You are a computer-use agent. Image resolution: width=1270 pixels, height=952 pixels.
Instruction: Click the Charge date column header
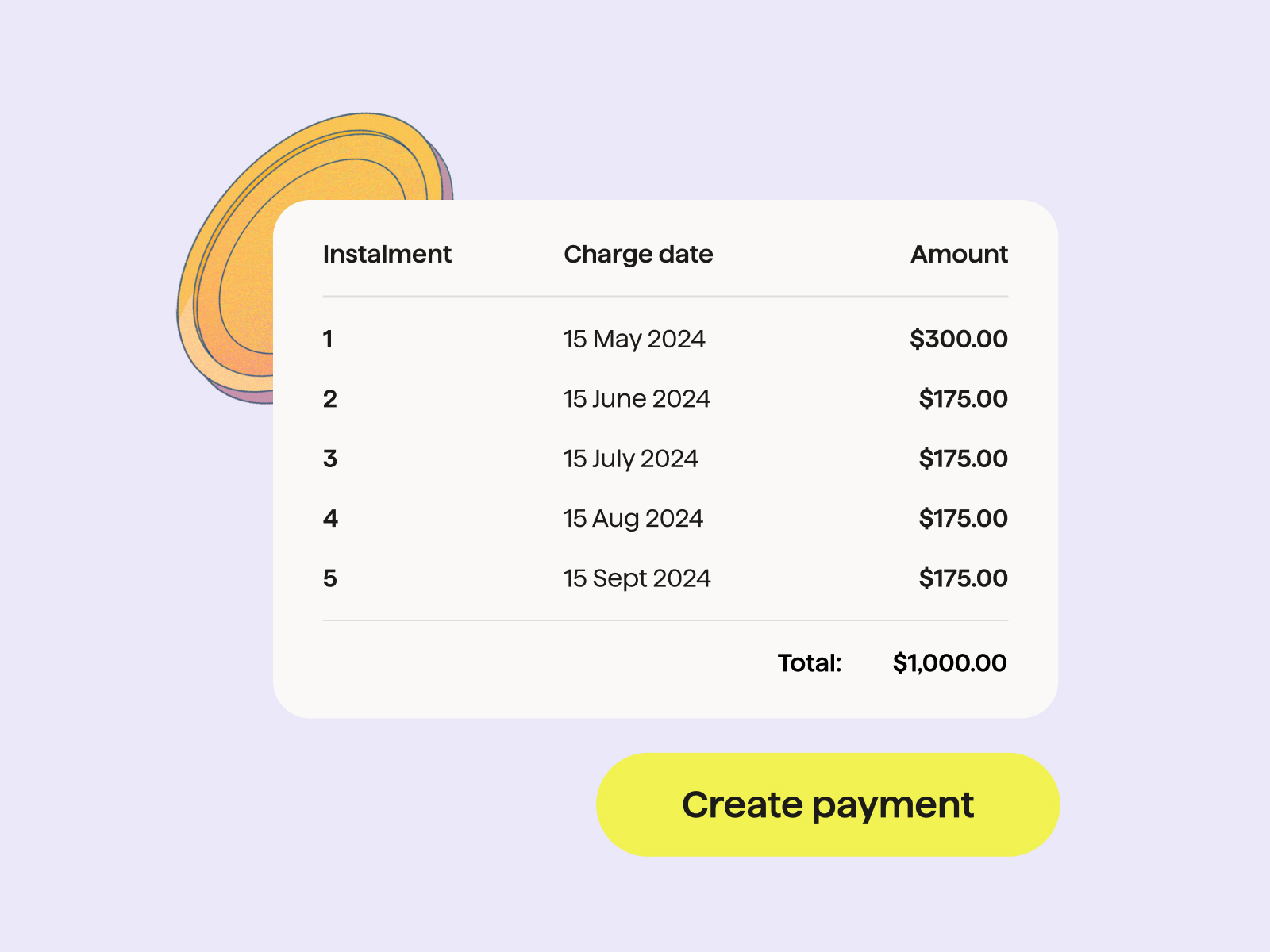[638, 255]
